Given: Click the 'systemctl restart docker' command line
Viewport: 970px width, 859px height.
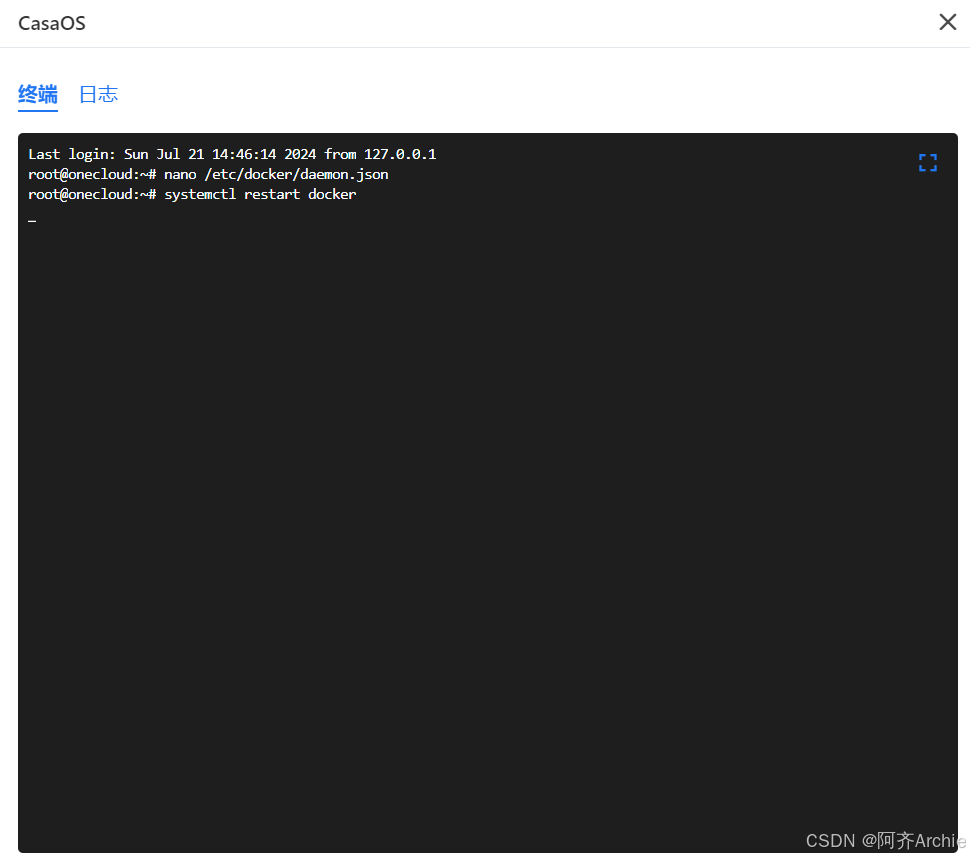Looking at the screenshot, I should point(192,194).
